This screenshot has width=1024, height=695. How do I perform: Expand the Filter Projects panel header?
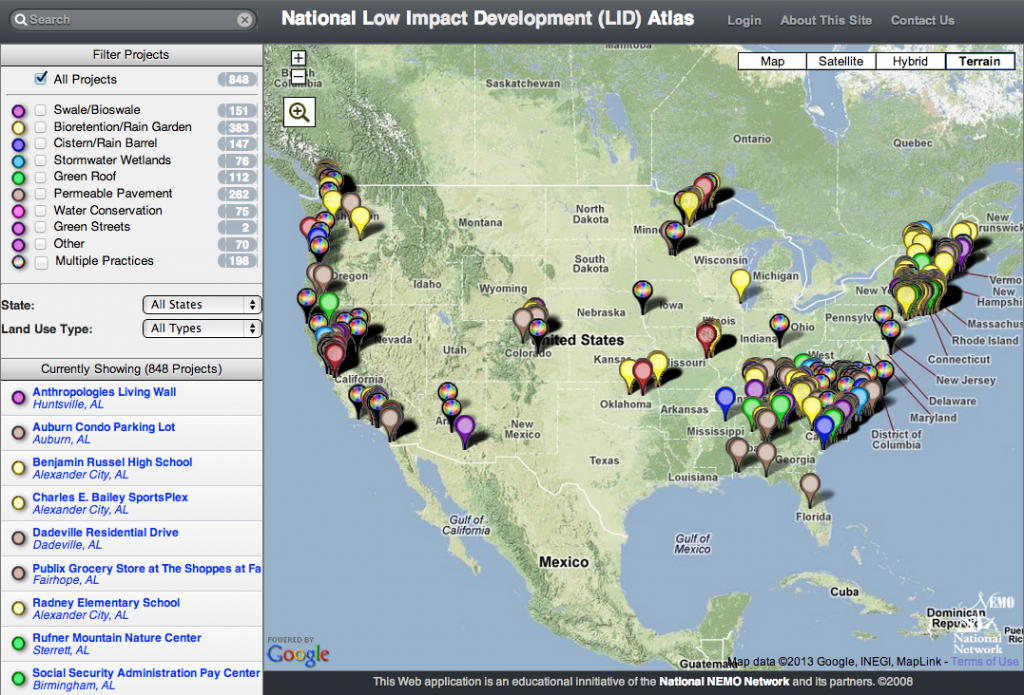(132, 54)
